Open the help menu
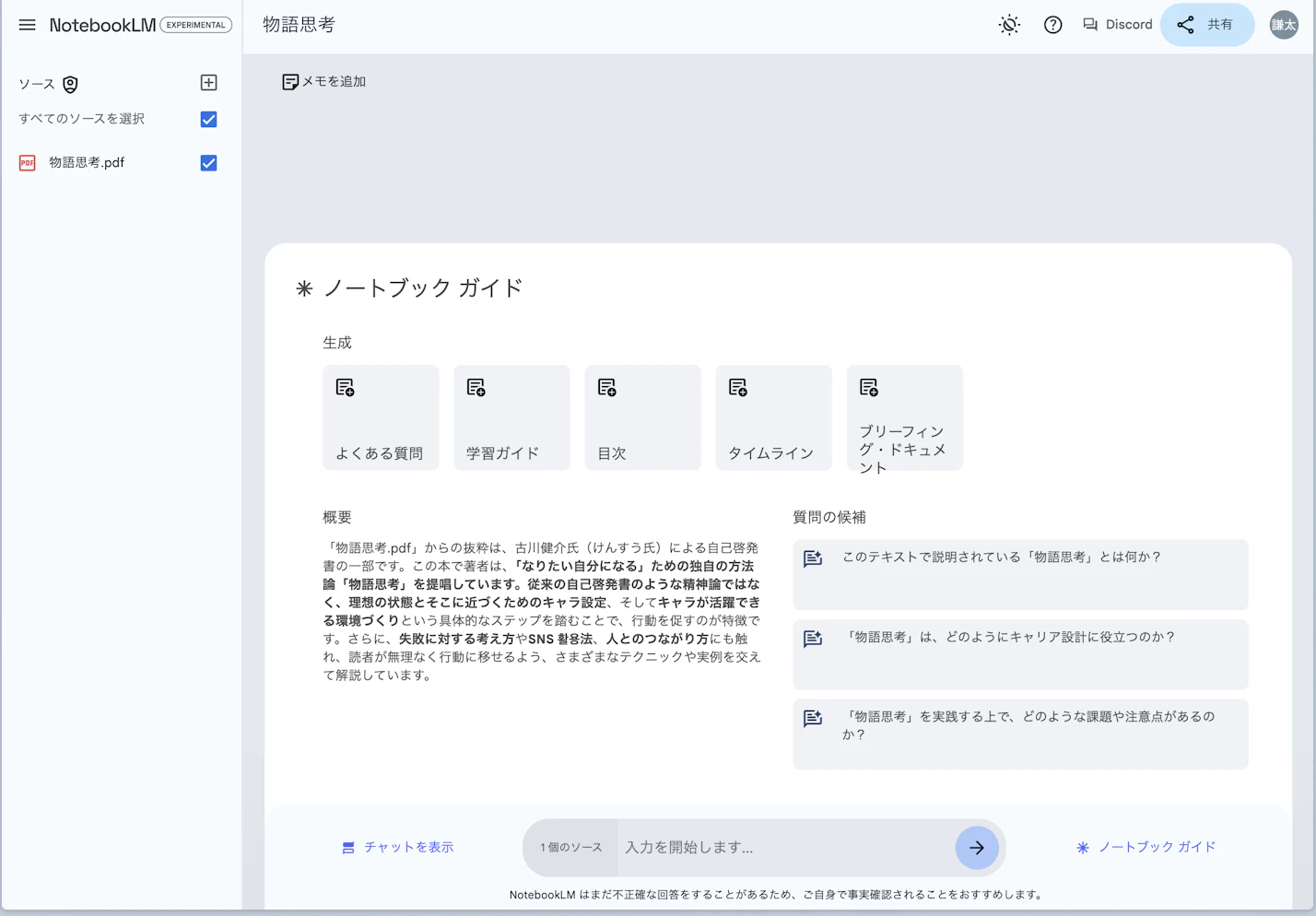 tap(1052, 25)
